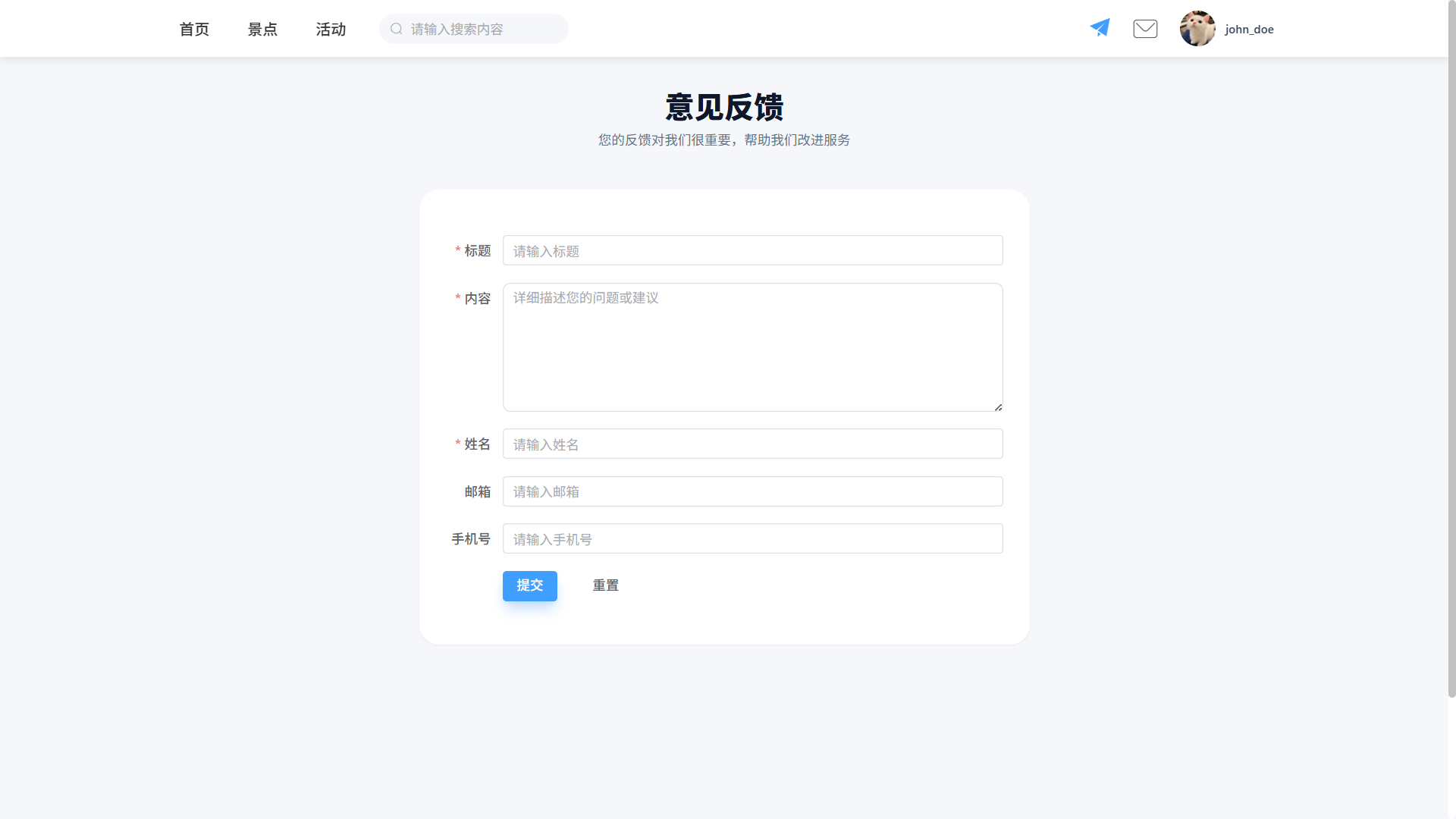Viewport: 1456px width, 819px height.
Task: Open the 景点 menu item
Action: tap(262, 30)
